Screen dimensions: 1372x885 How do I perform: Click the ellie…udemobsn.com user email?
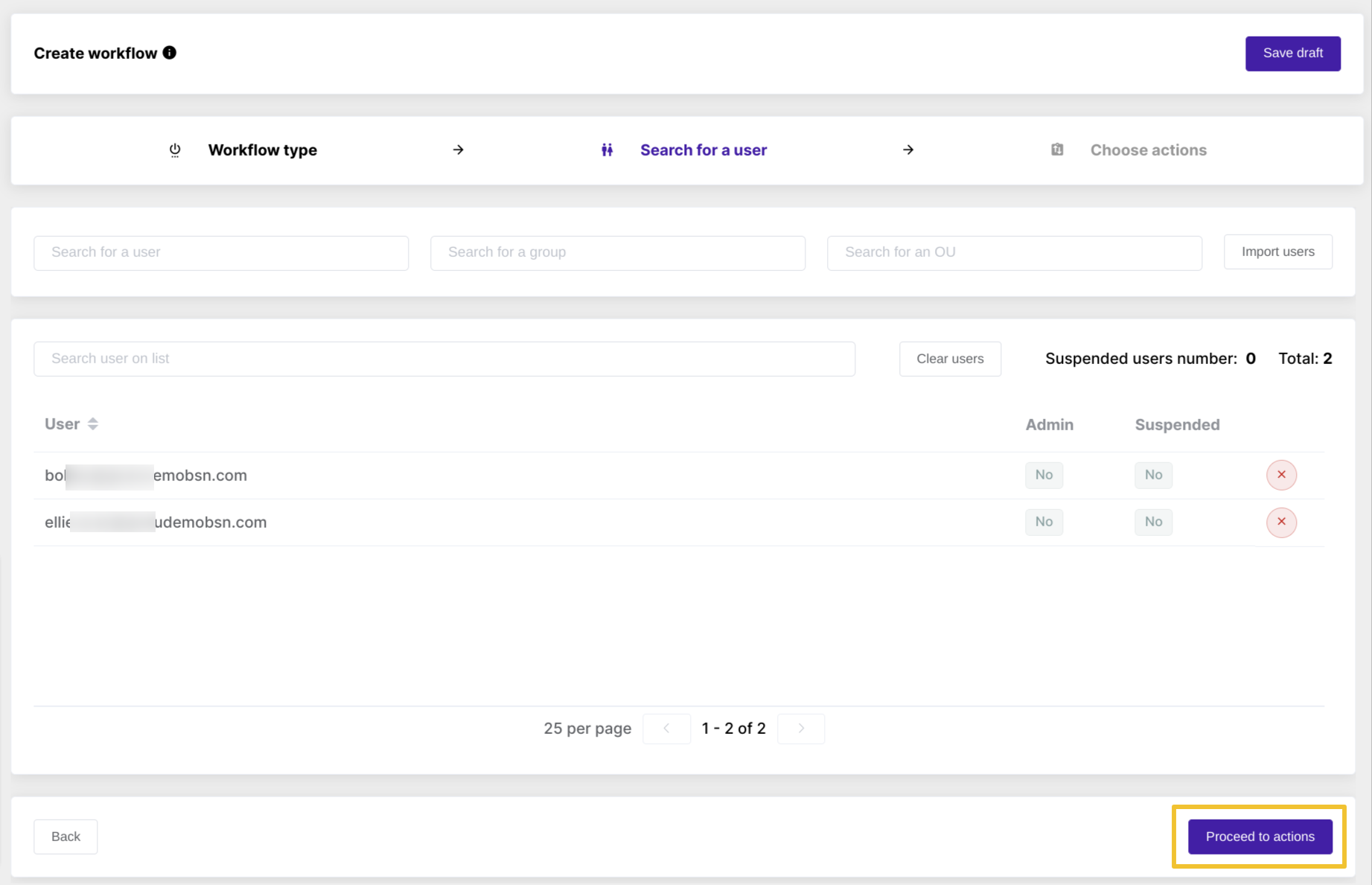pyautogui.click(x=156, y=523)
